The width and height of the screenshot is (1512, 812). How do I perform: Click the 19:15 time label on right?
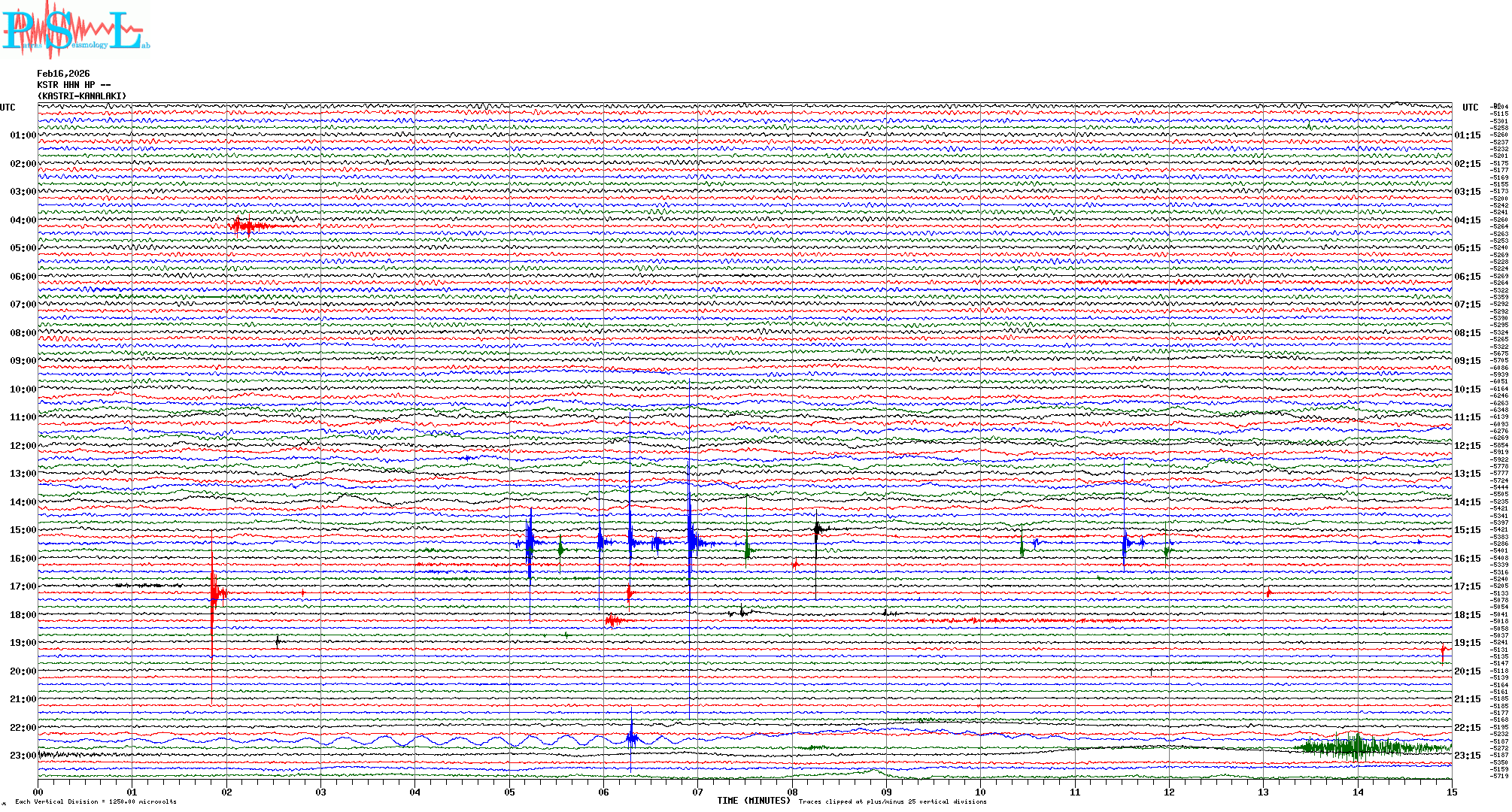[x=1467, y=643]
